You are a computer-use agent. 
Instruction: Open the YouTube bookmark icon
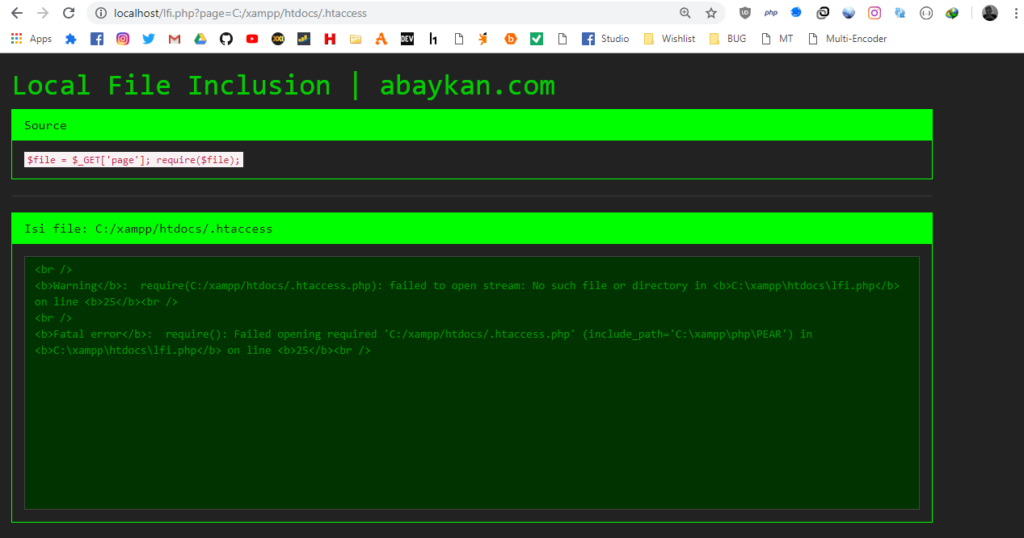tap(252, 39)
